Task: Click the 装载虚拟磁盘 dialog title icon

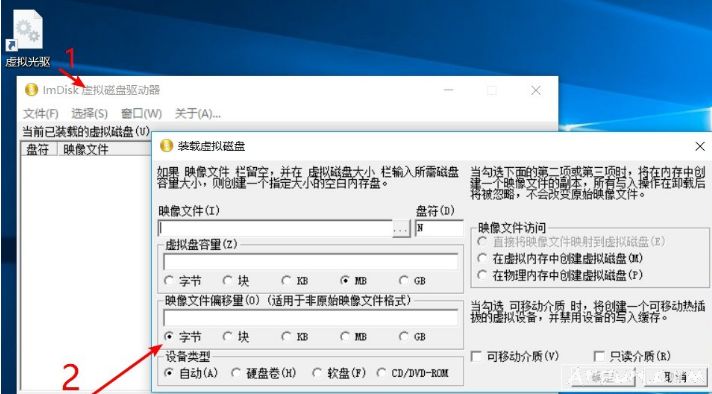Action: coord(167,146)
